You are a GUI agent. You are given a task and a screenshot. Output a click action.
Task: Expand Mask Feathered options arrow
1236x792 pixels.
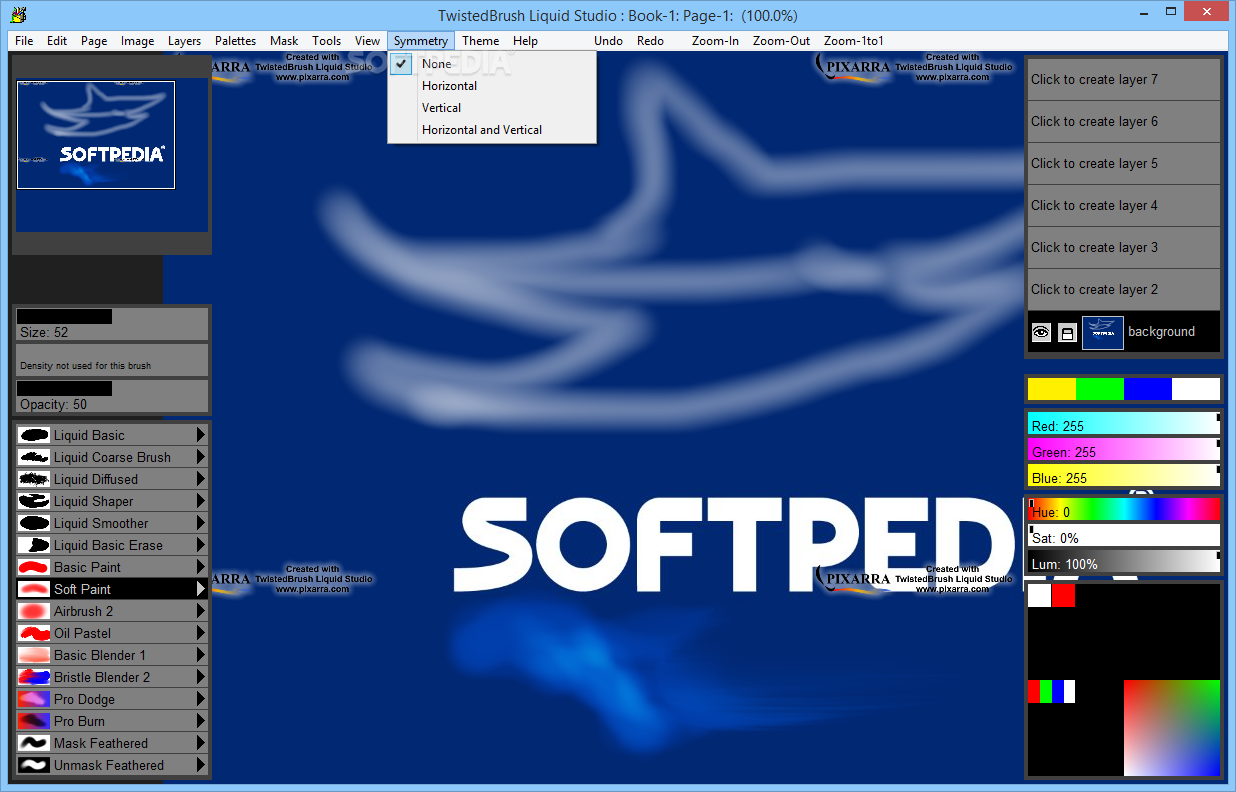click(x=201, y=743)
